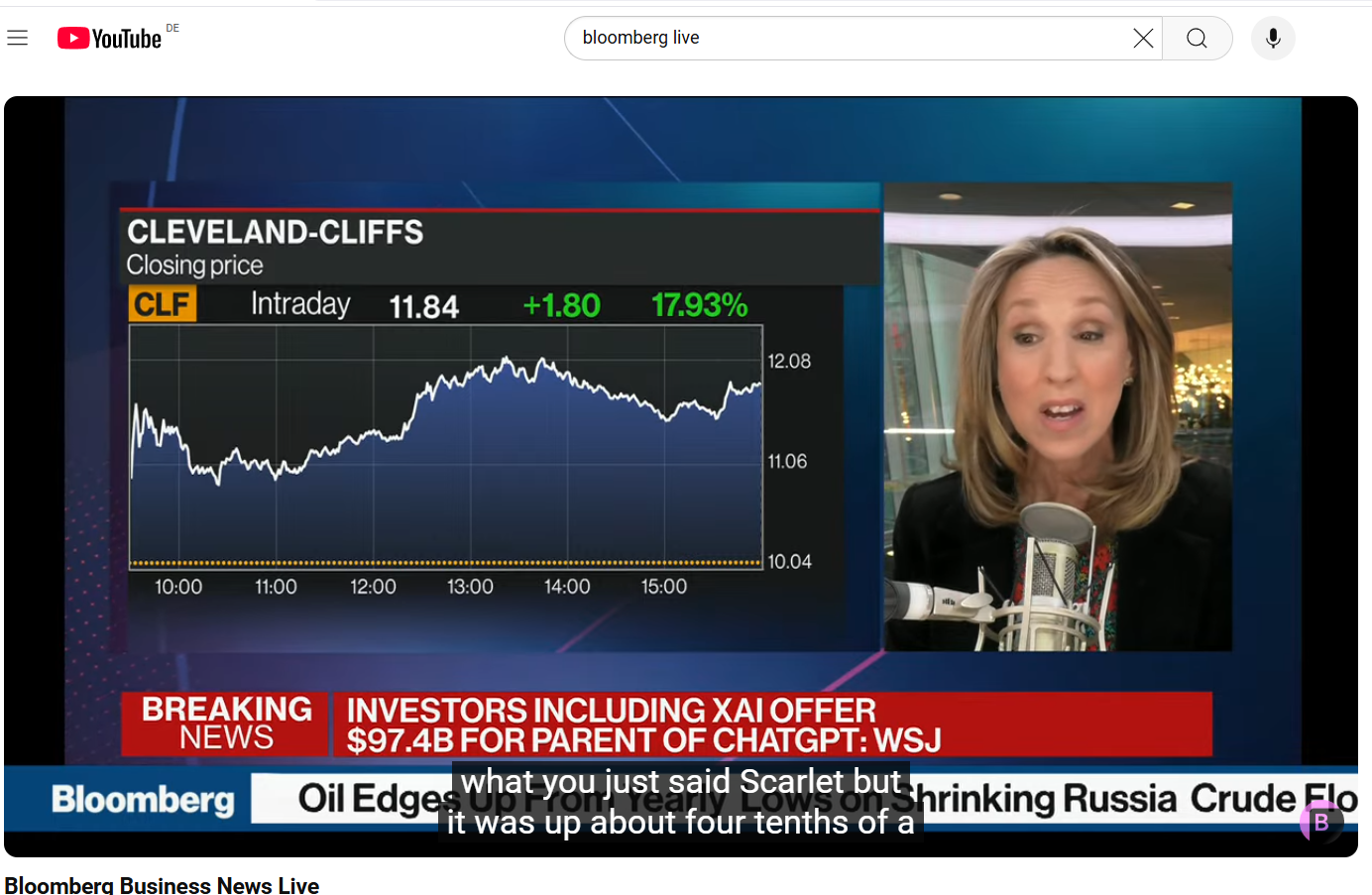Click the Cleveland-Cliffs intraday price chart
The height and width of the screenshot is (895, 1372).
click(x=446, y=446)
